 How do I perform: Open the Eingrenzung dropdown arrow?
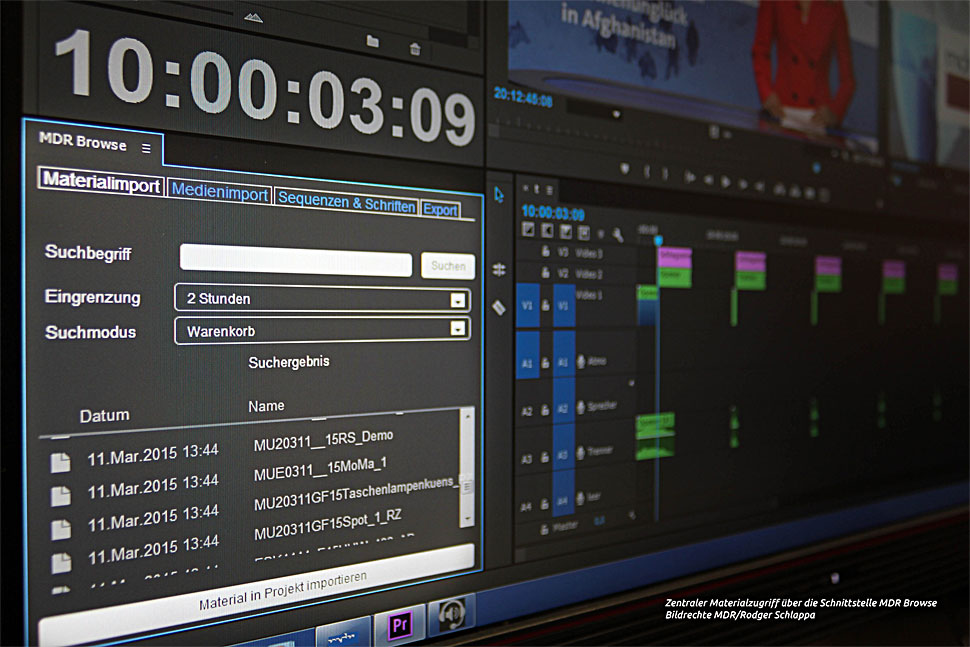click(x=458, y=301)
